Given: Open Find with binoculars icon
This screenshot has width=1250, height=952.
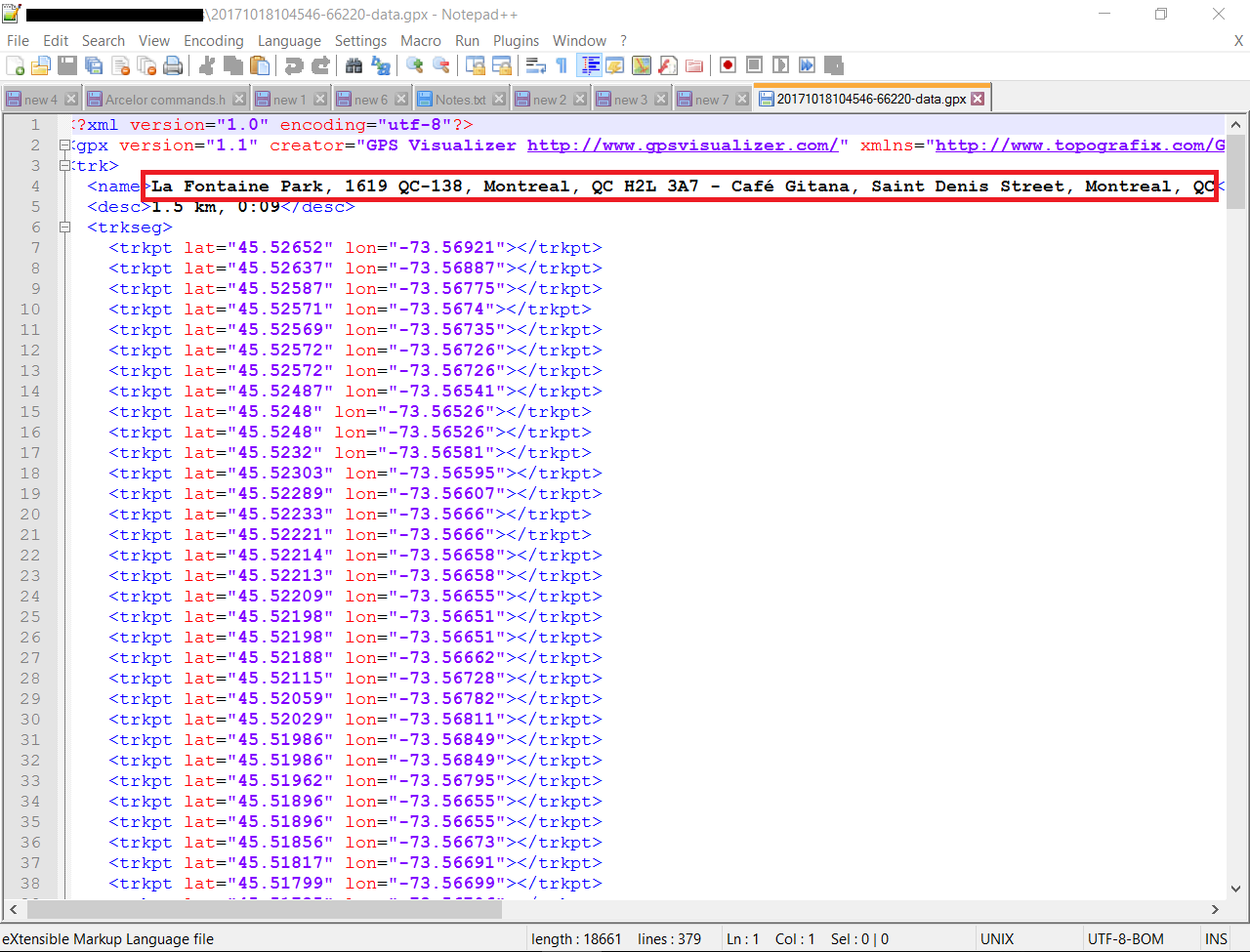Looking at the screenshot, I should coord(354,65).
